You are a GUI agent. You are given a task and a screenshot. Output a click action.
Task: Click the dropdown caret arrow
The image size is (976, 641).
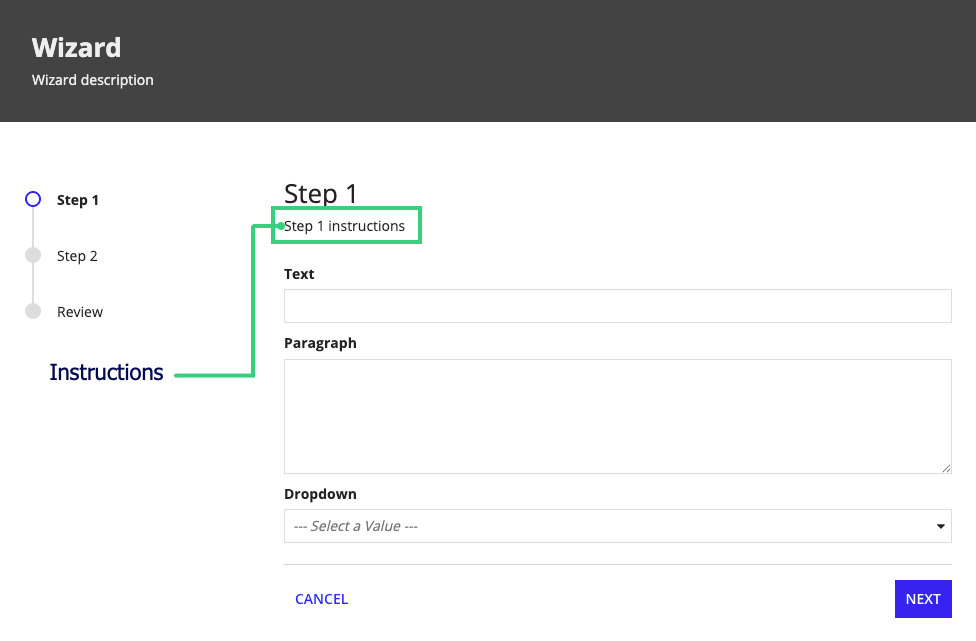tap(941, 526)
